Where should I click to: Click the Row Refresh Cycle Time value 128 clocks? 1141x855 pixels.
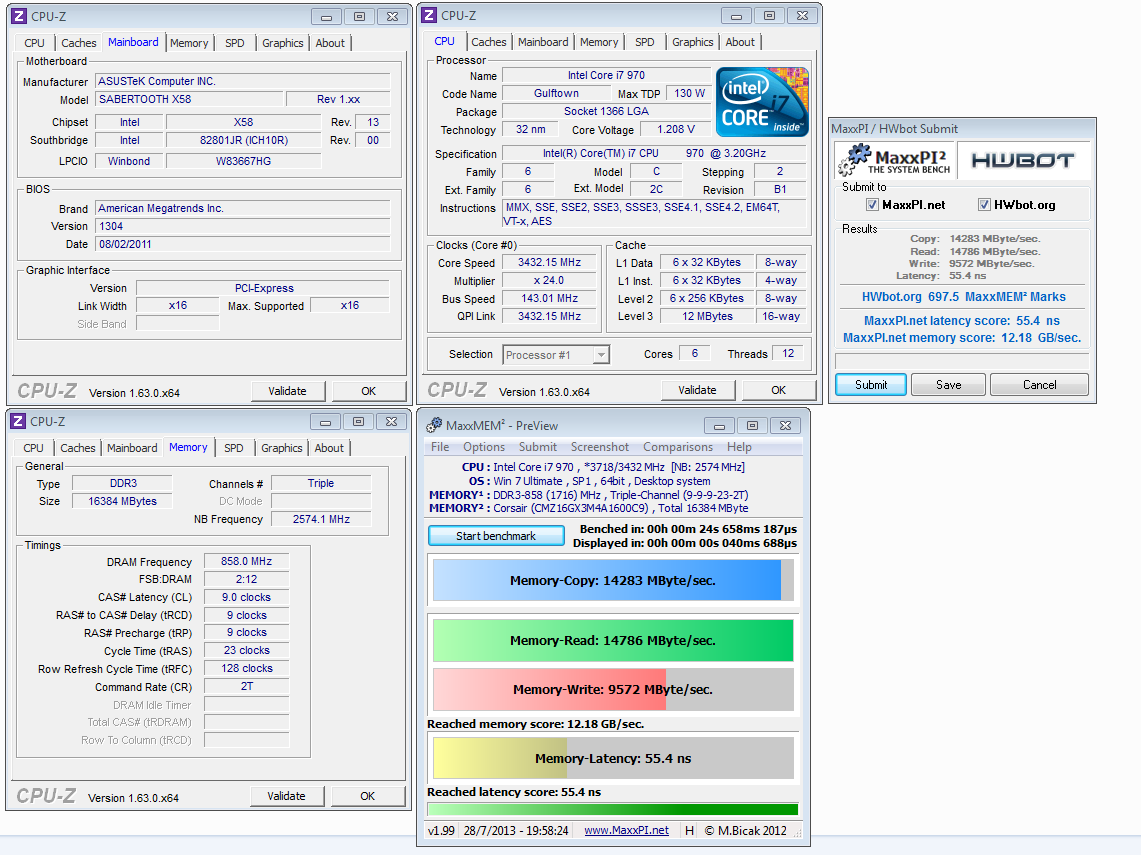246,668
